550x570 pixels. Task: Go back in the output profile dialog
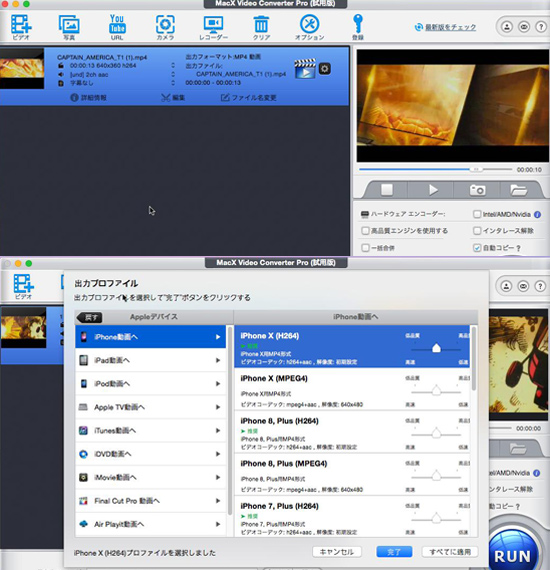click(89, 317)
